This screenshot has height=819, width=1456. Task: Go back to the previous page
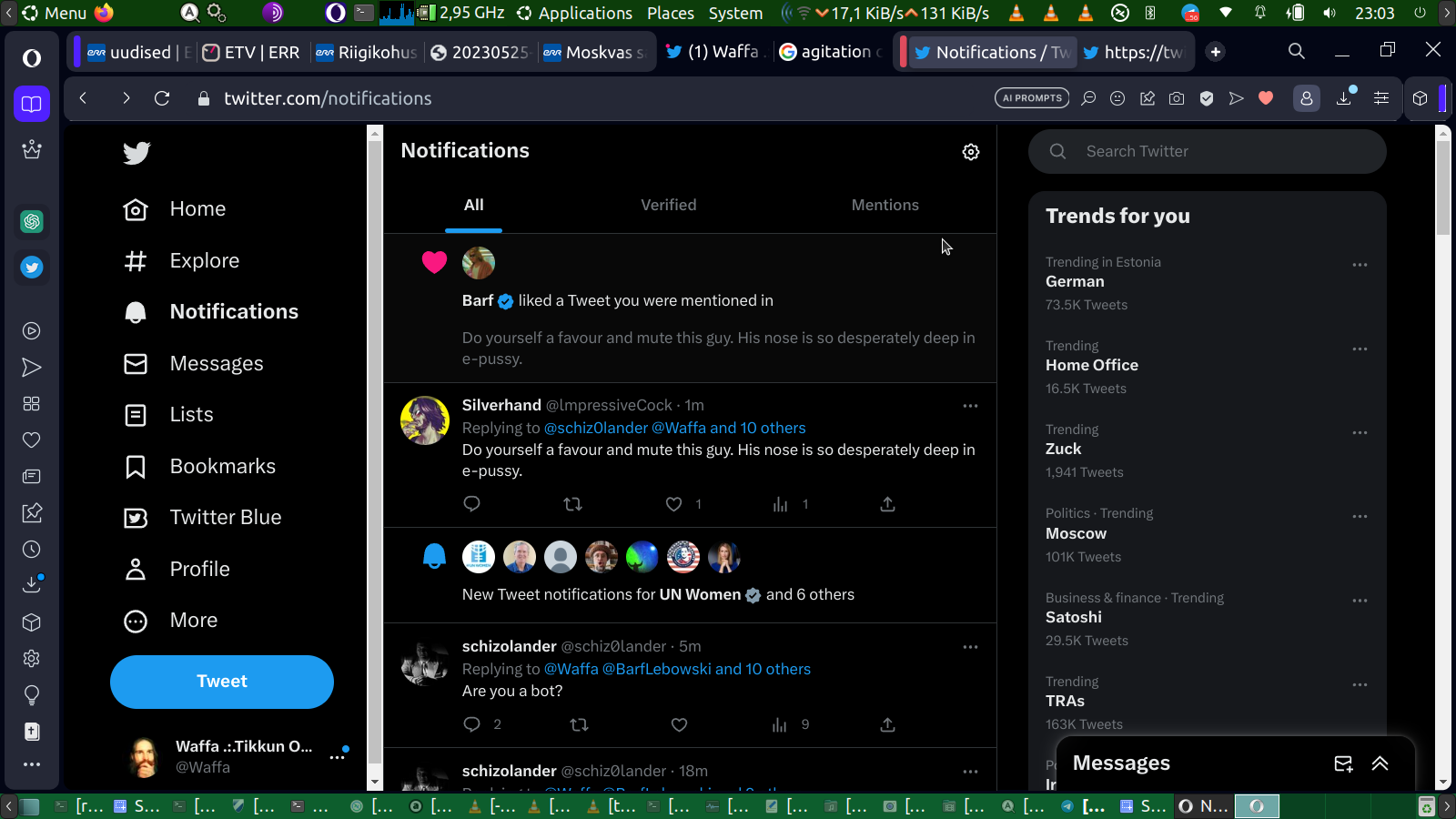click(x=83, y=98)
